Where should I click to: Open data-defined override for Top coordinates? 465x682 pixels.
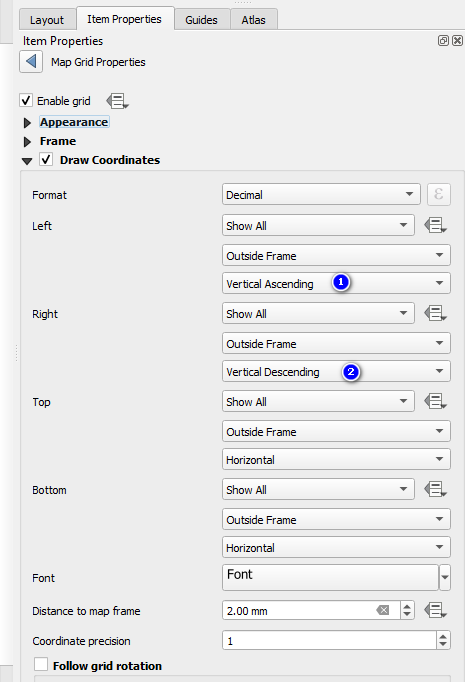coord(435,401)
